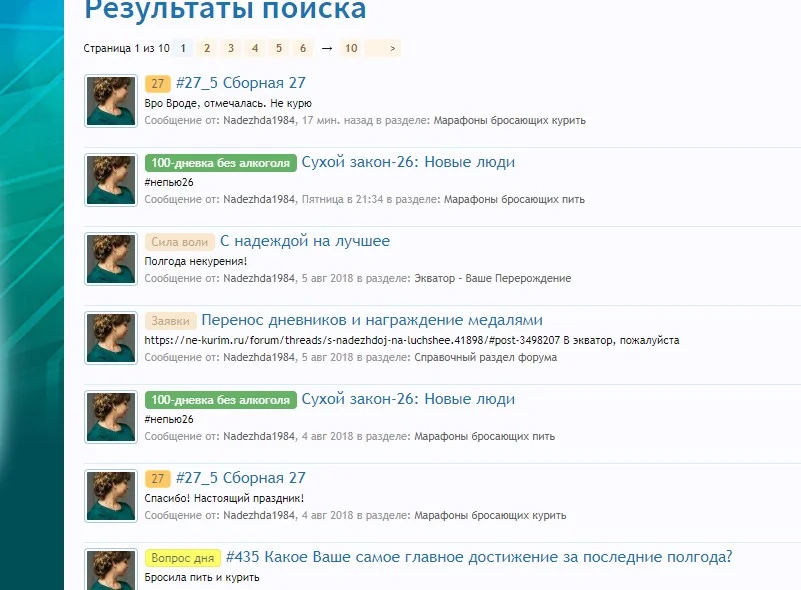Jump to page 10 of results
Viewport: 801px width, 590px height.
pyautogui.click(x=351, y=47)
